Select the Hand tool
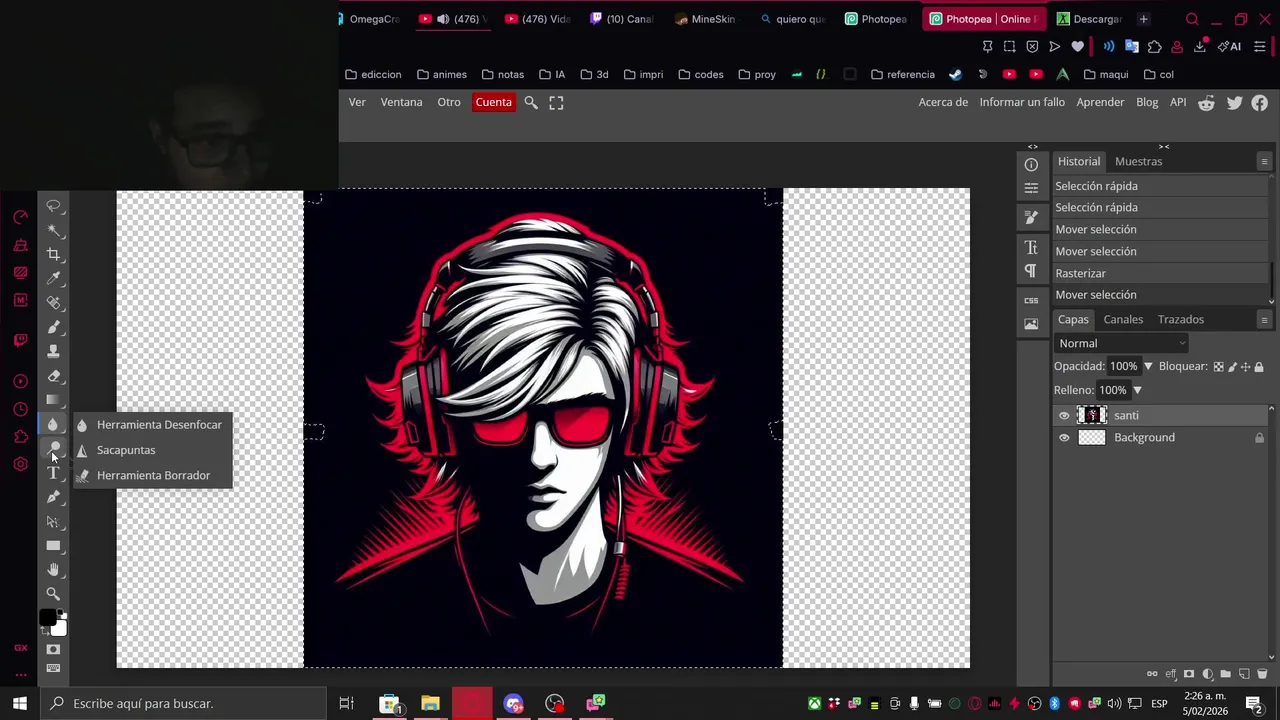Viewport: 1280px width, 720px height. coord(53,570)
